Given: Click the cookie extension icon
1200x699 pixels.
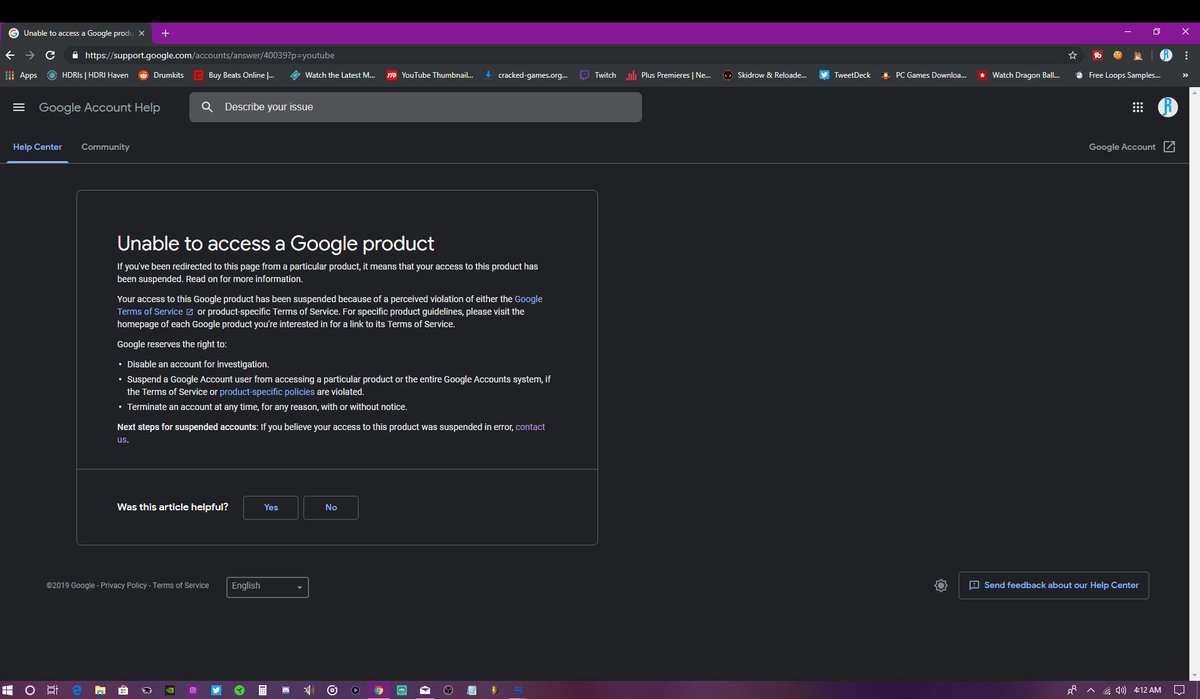Looking at the screenshot, I should click(x=1117, y=55).
